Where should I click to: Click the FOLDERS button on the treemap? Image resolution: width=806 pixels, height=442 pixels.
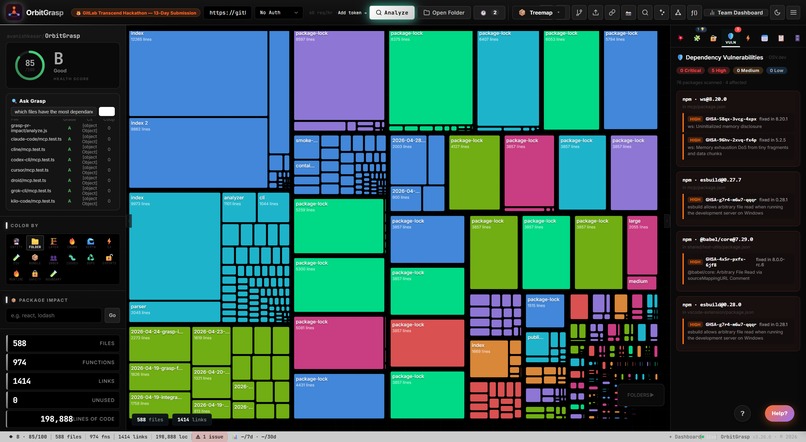tap(640, 395)
